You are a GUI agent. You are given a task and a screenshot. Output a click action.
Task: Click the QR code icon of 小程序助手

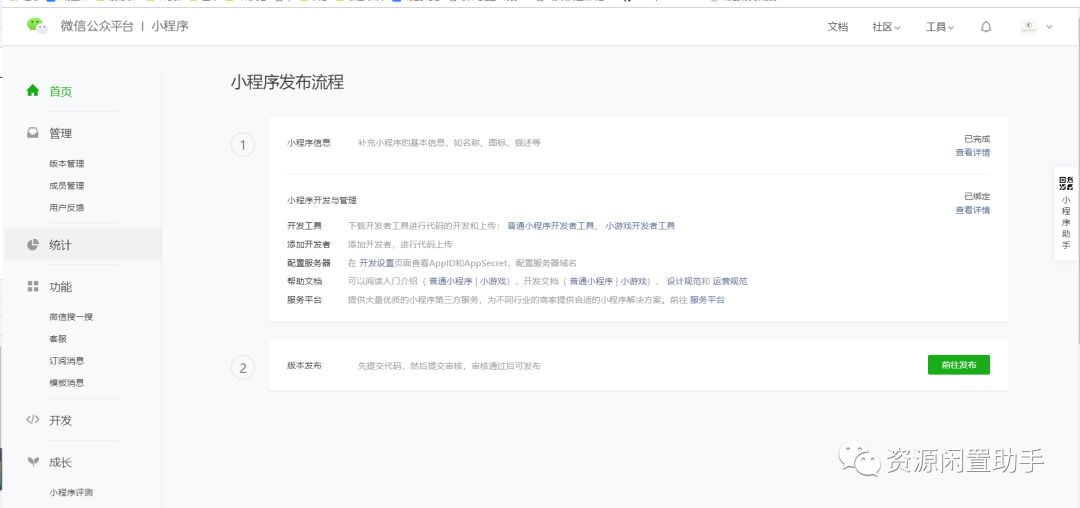[1066, 183]
